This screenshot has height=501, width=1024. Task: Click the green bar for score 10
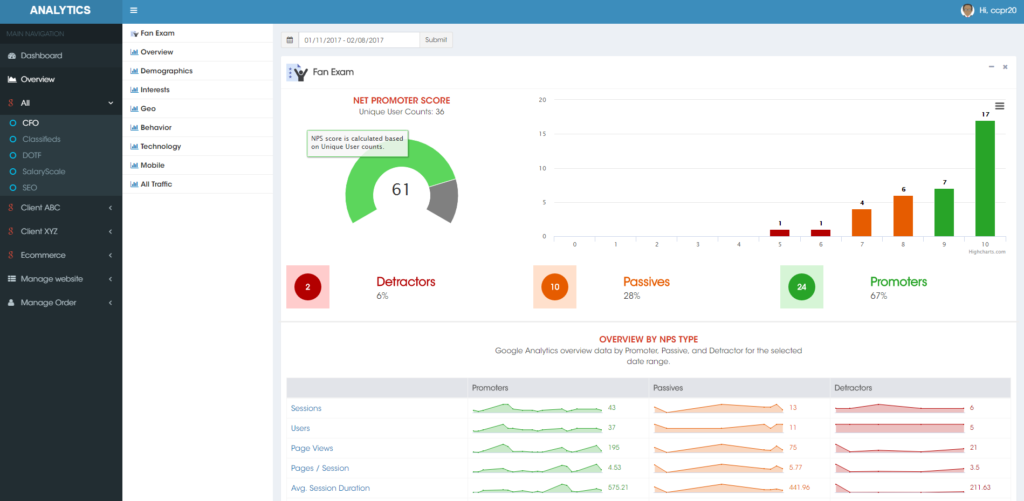(985, 178)
